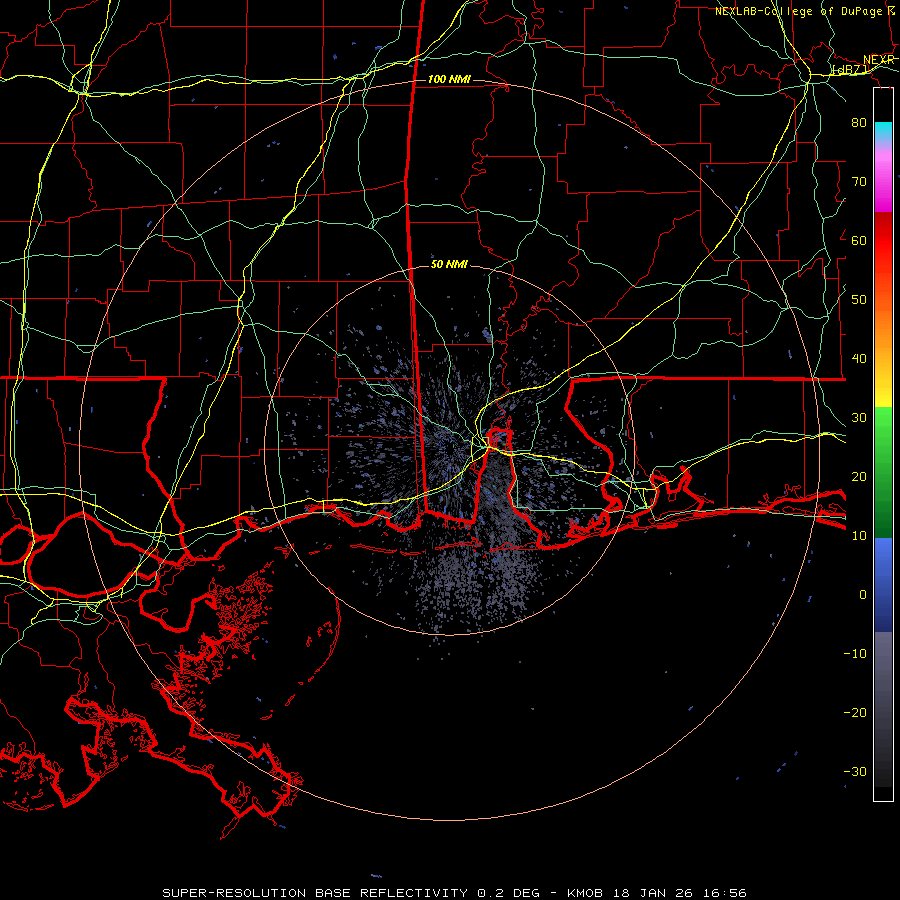900x900 pixels.
Task: Click the "-20" value on dBZ scale
Action: [855, 712]
